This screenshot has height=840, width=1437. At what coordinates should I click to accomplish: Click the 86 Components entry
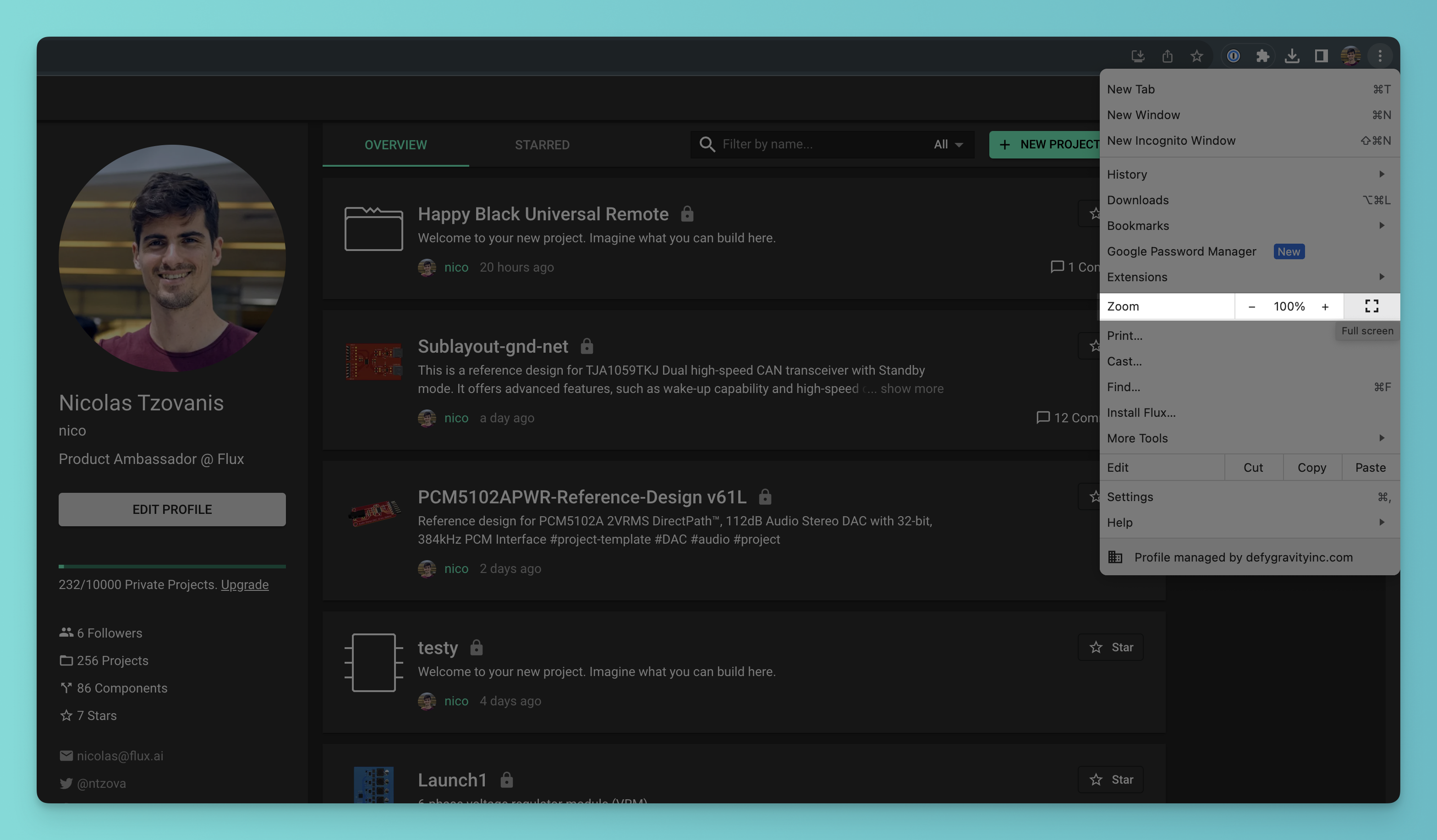click(114, 688)
